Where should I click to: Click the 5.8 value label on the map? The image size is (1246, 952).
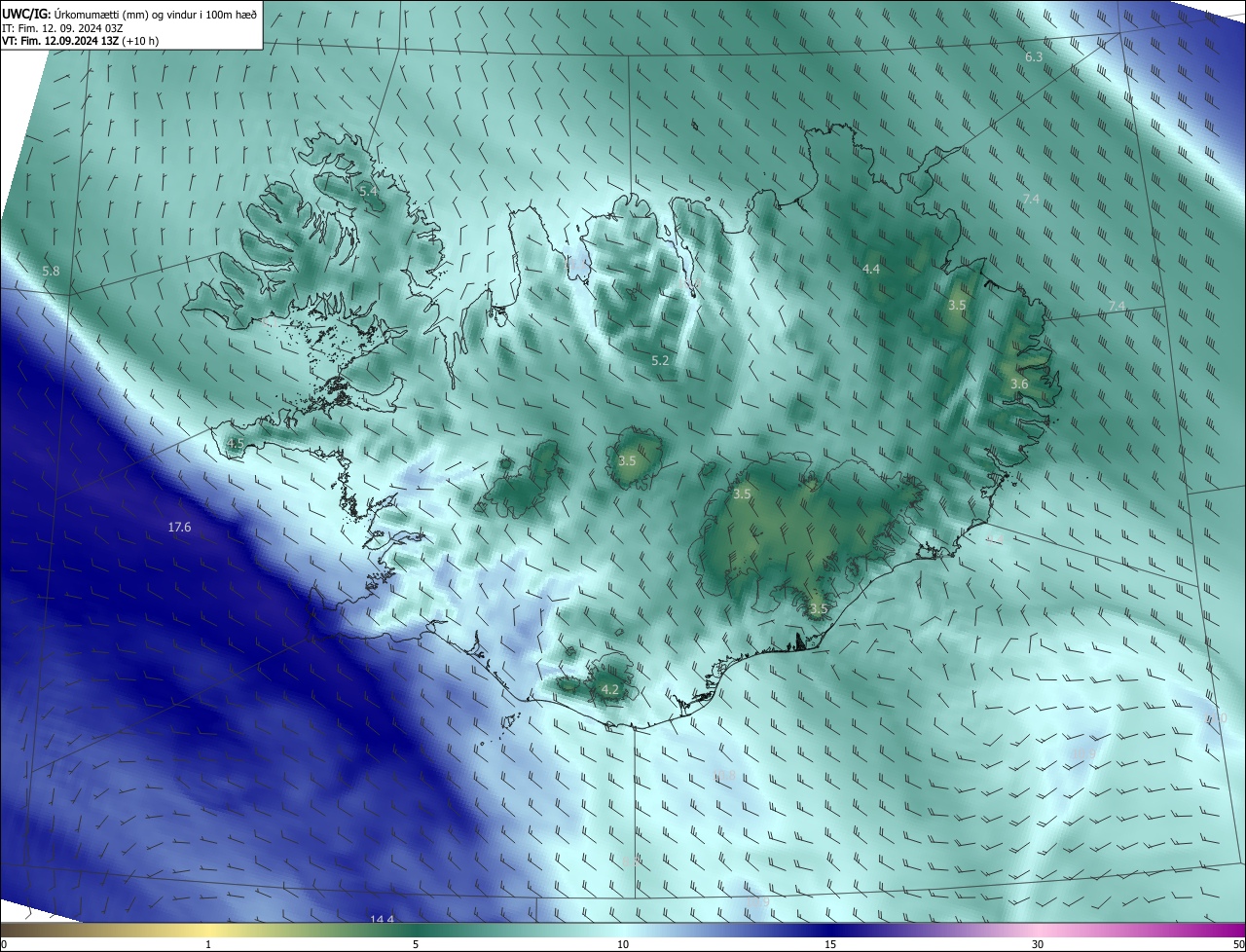click(x=52, y=270)
